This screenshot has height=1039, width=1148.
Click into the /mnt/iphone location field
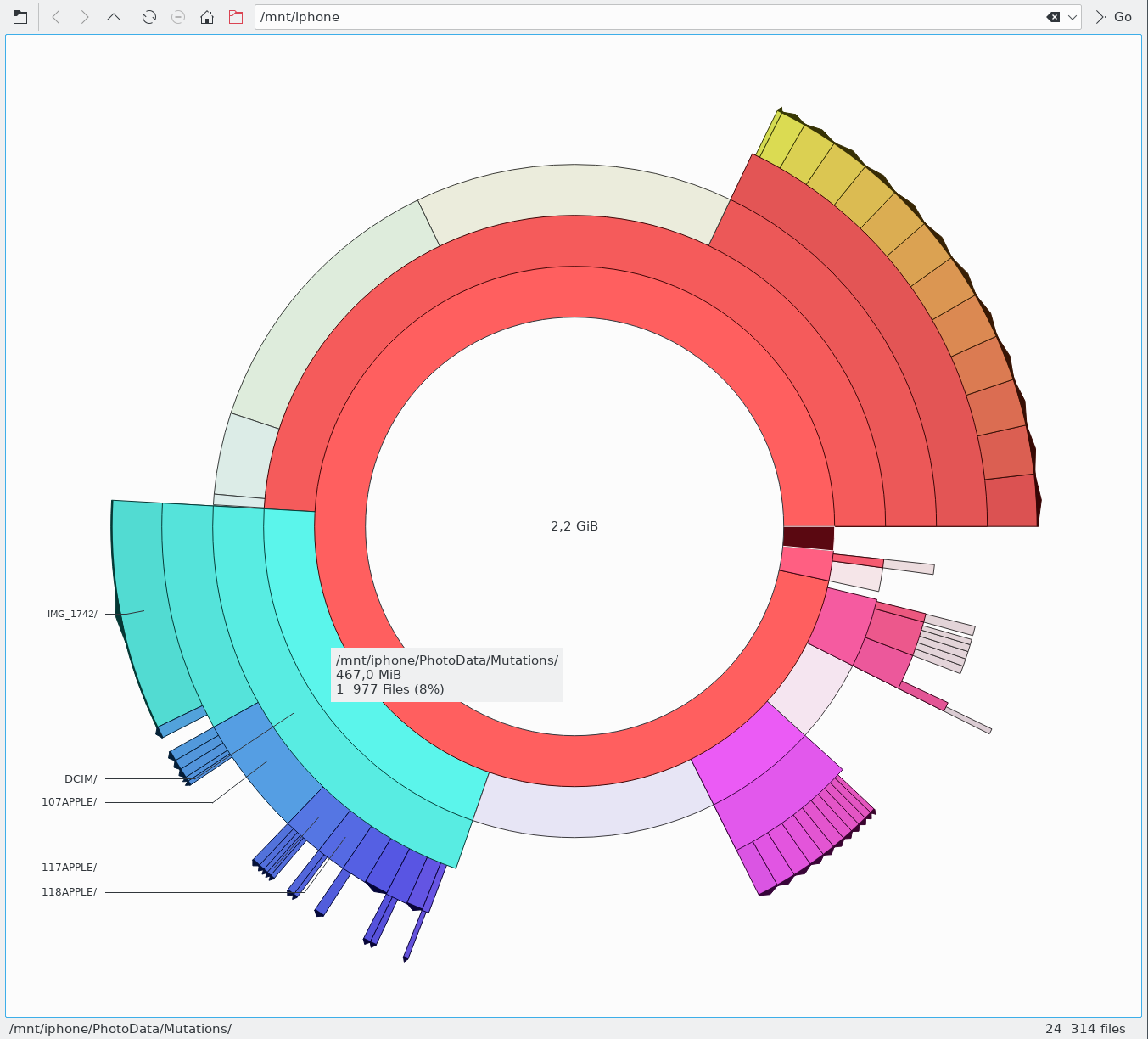tap(645, 17)
